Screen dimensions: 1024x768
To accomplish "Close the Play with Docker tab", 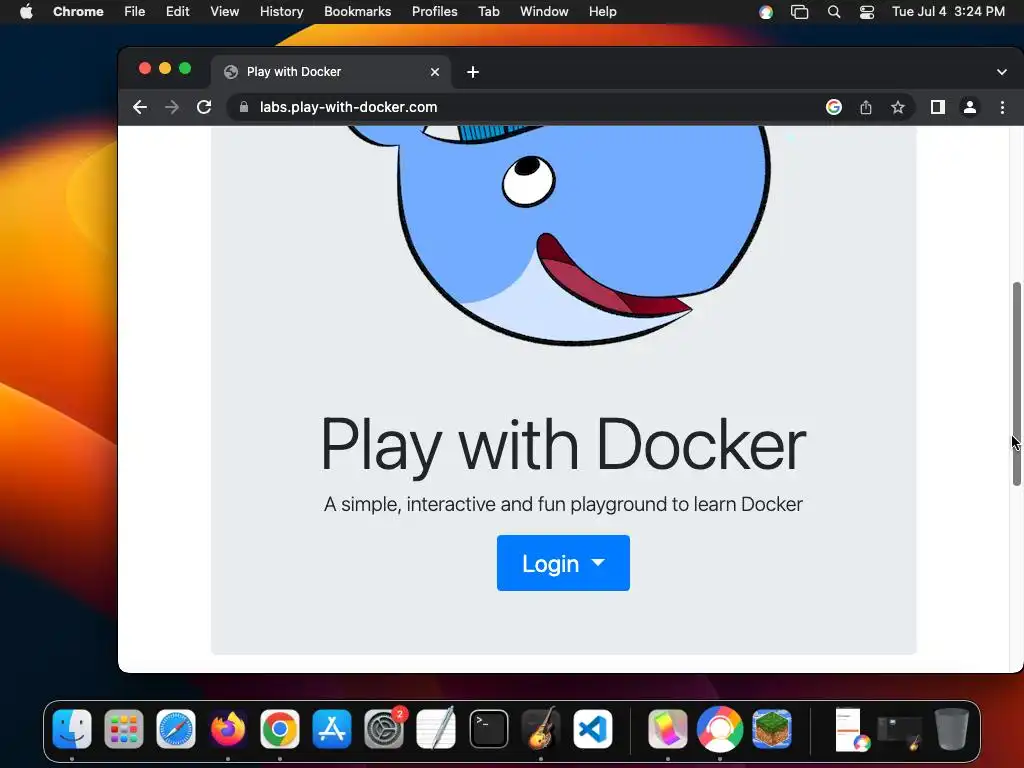I will pos(435,72).
